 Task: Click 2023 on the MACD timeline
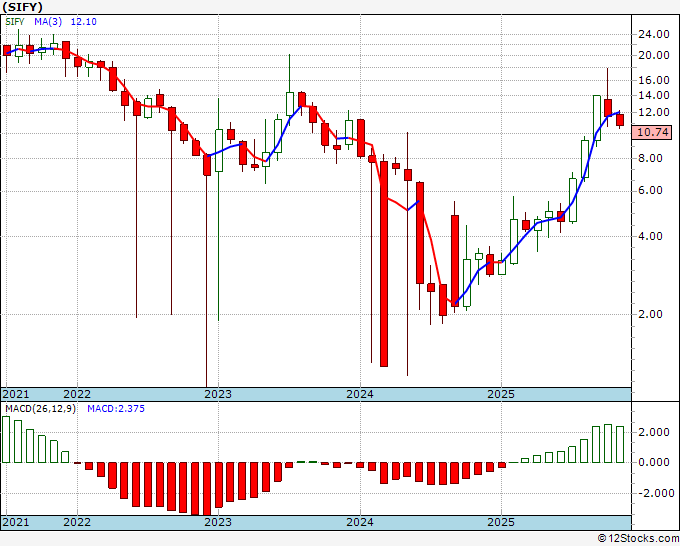[x=218, y=522]
